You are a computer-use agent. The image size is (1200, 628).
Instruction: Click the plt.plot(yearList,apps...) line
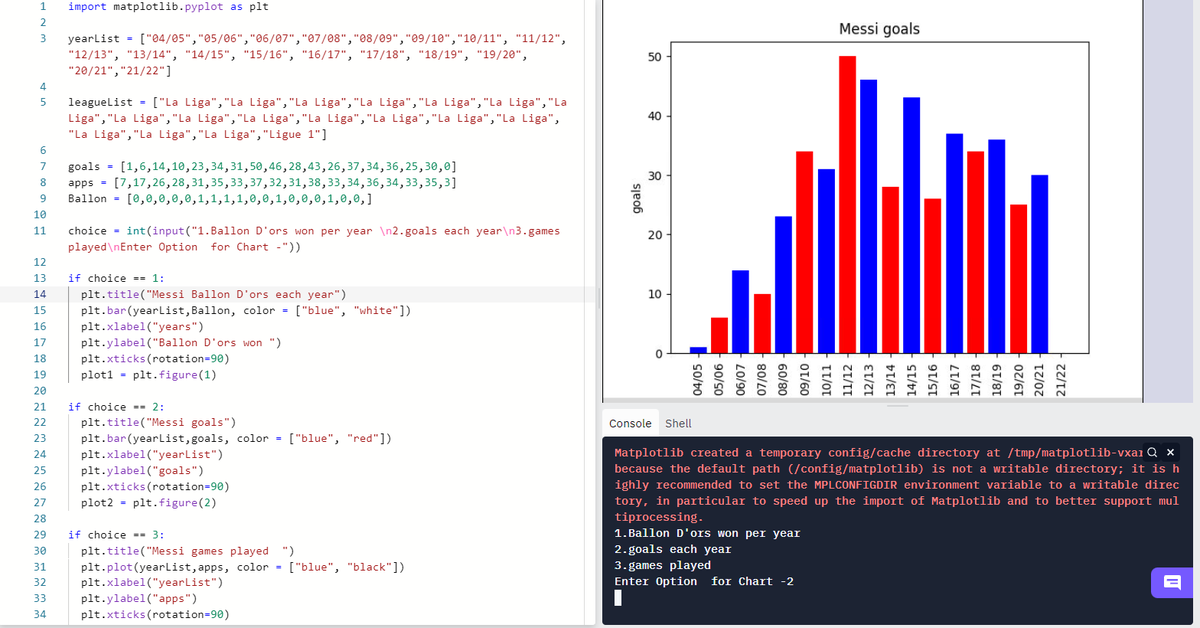click(242, 567)
